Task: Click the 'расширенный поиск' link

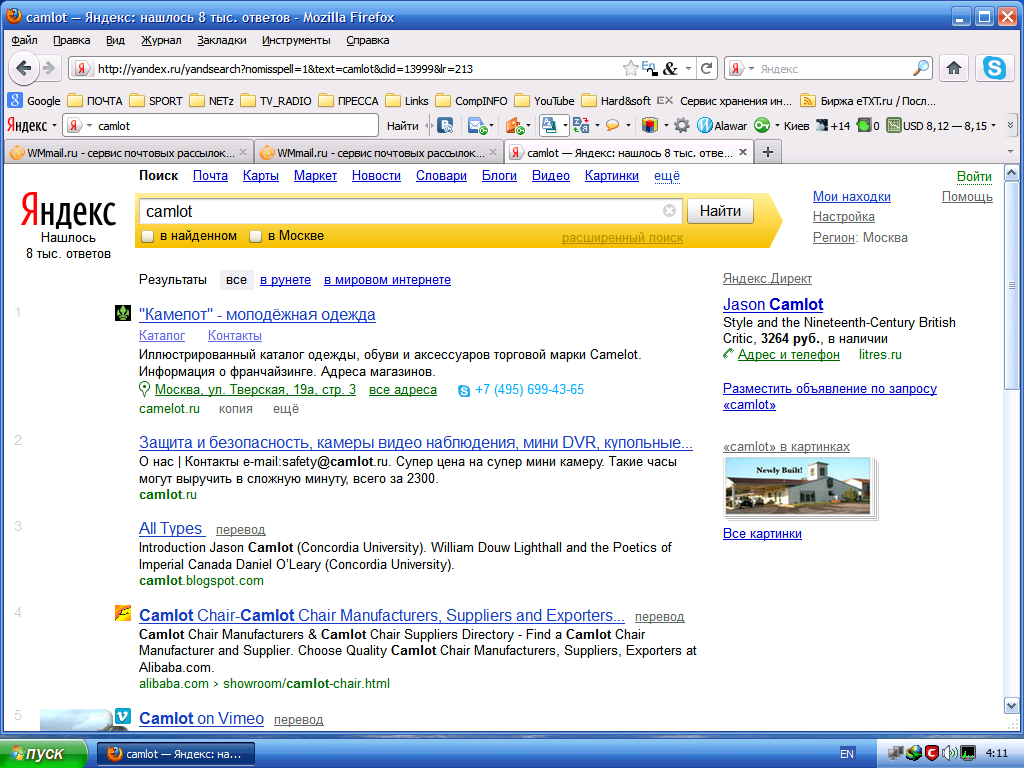Action: coord(622,238)
